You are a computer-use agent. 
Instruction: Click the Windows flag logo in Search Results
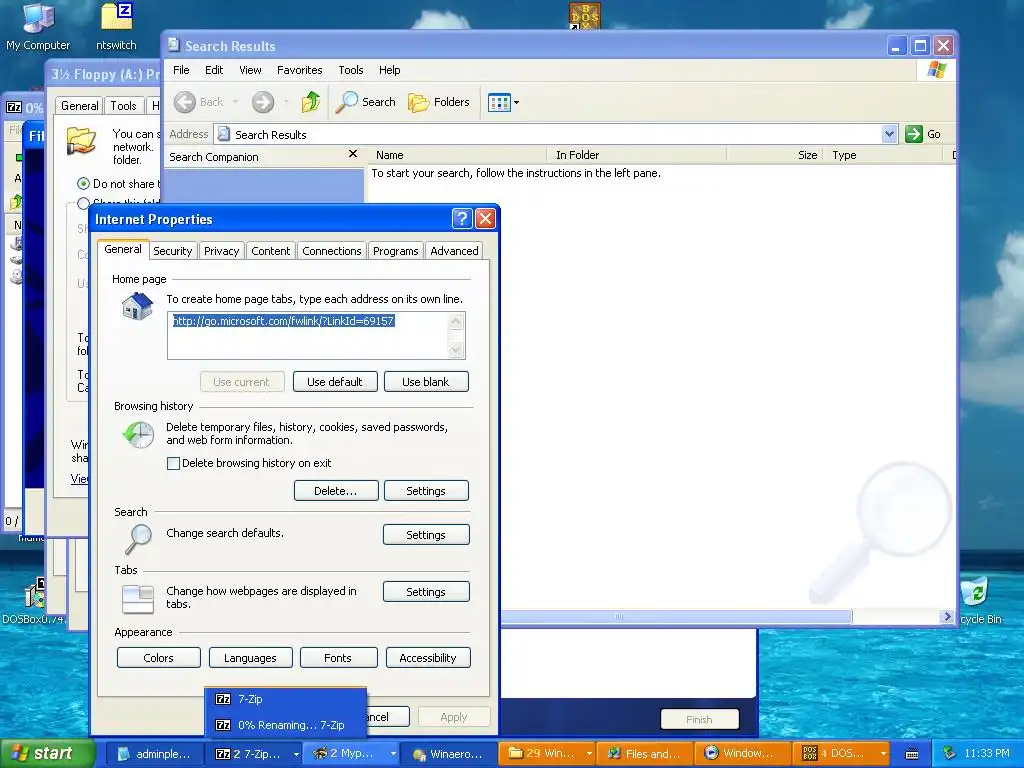936,70
